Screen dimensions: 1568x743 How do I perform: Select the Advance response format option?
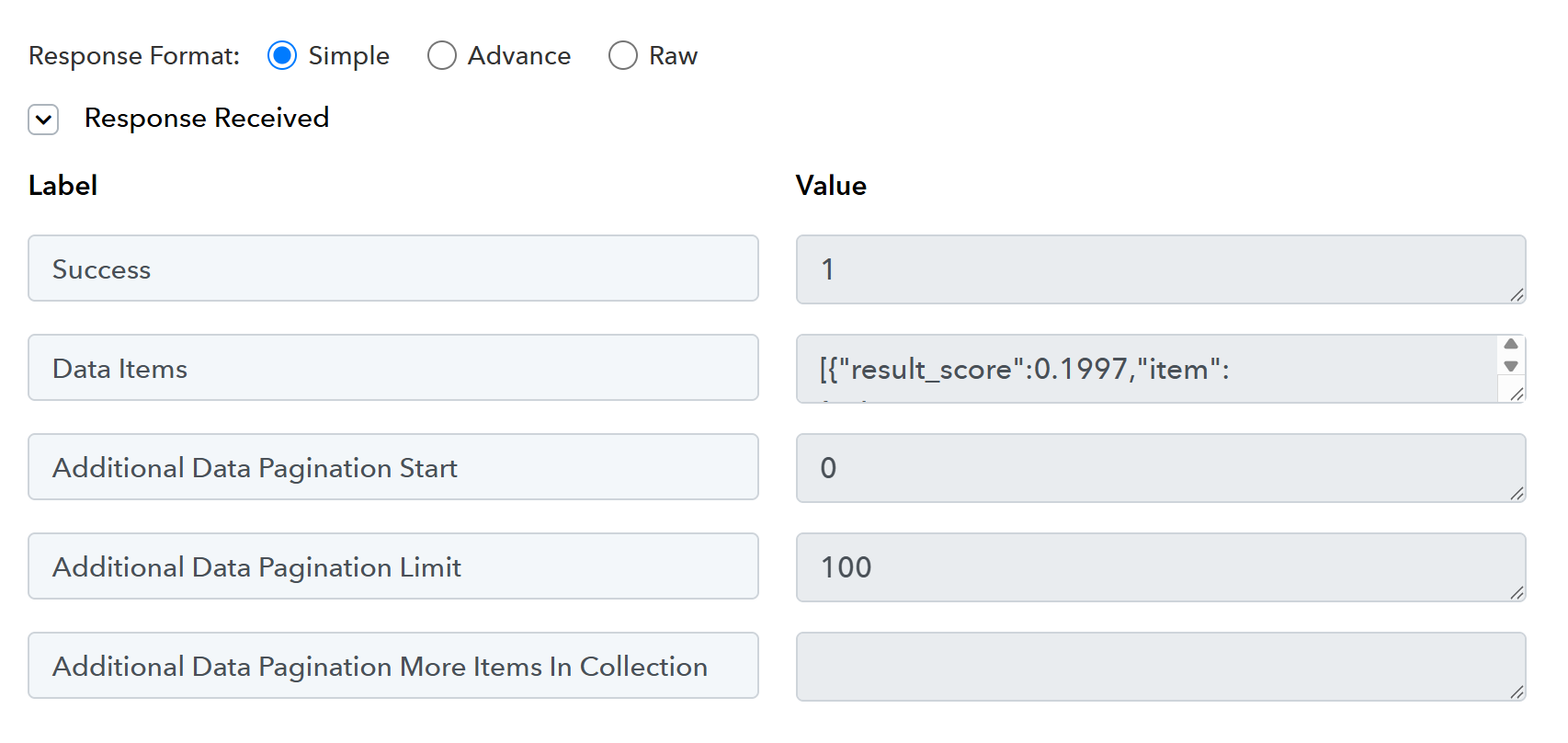coord(442,56)
